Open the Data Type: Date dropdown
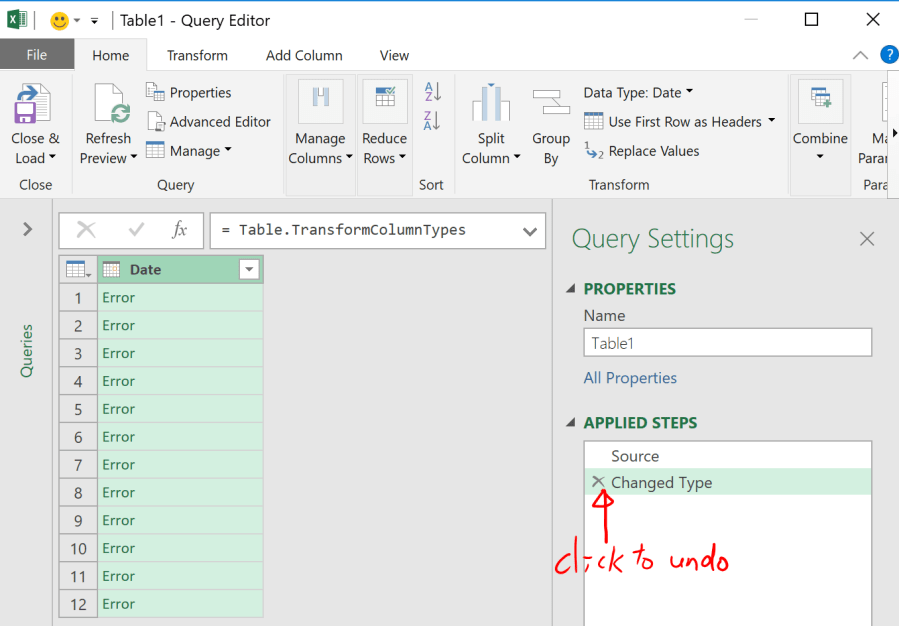 coord(639,93)
